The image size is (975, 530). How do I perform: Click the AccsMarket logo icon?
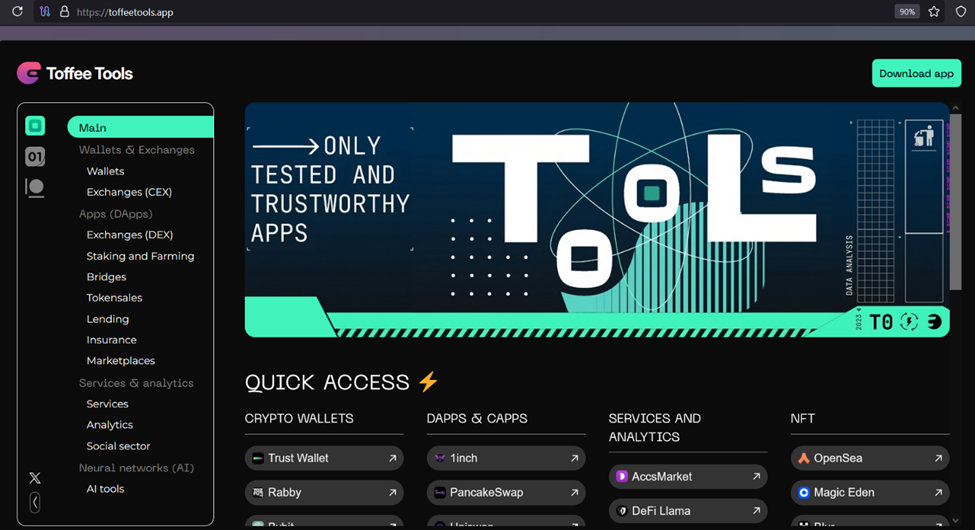tap(622, 477)
